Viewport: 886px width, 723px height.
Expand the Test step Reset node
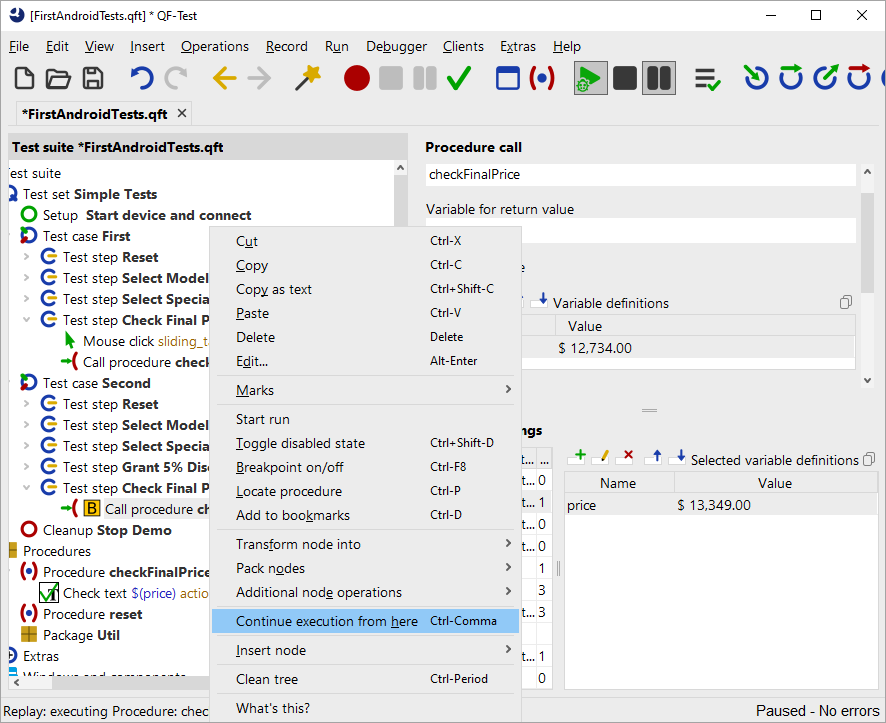(x=26, y=257)
